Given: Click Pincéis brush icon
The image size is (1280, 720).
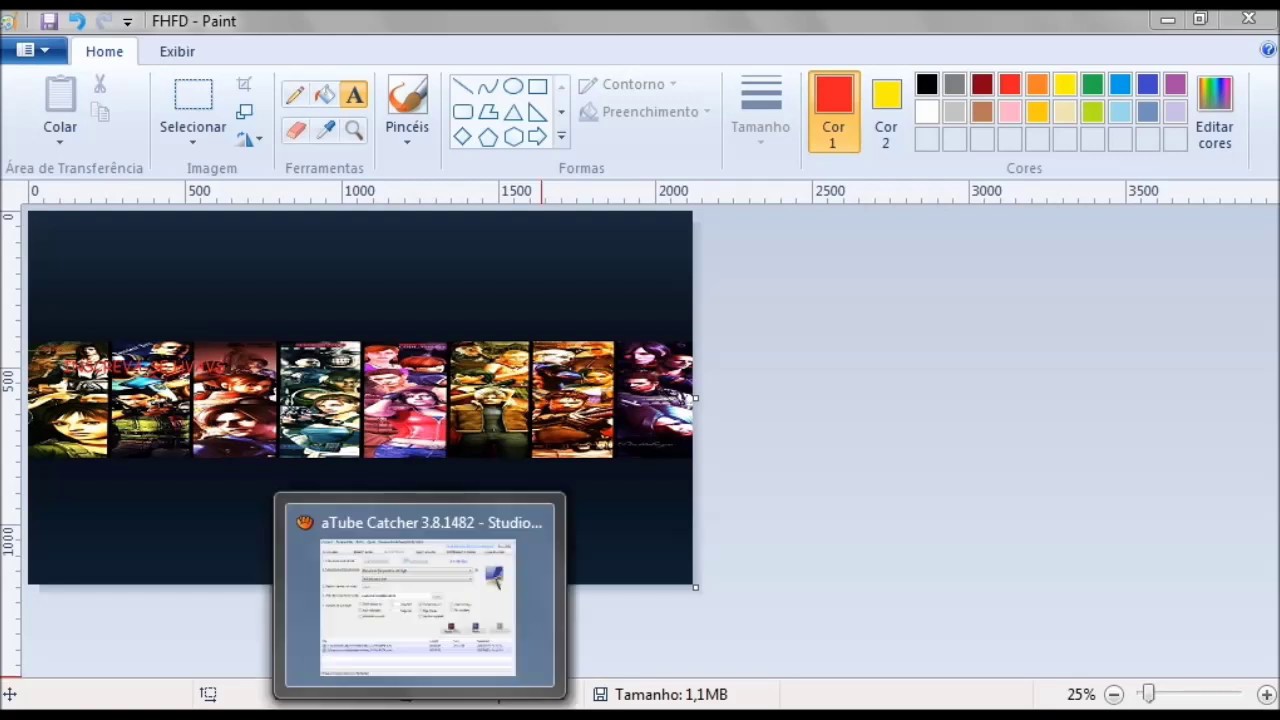Looking at the screenshot, I should (x=407, y=95).
